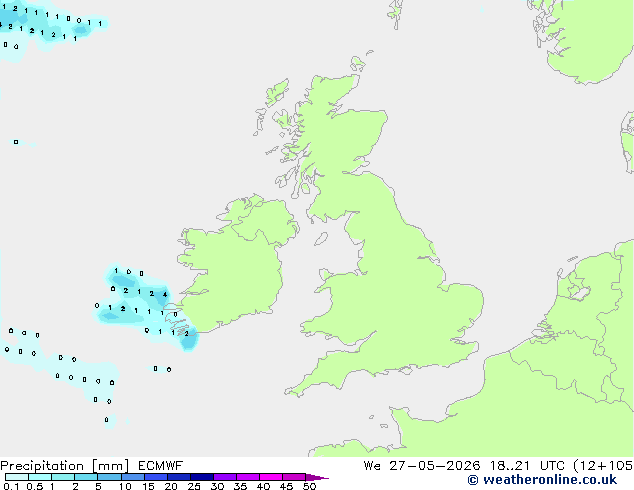Select the 10–15 mm legend color swatch

coord(133,477)
